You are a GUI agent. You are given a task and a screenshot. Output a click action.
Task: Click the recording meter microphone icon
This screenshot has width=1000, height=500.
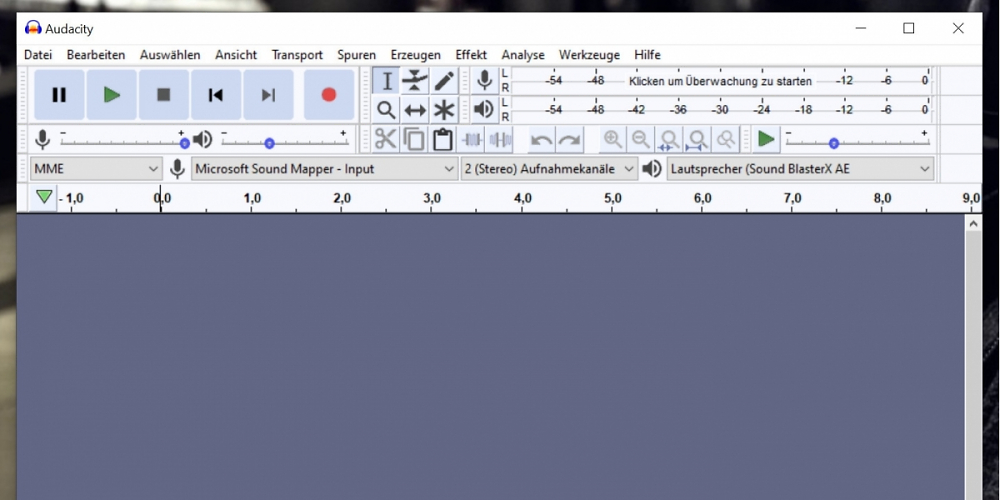[x=485, y=81]
